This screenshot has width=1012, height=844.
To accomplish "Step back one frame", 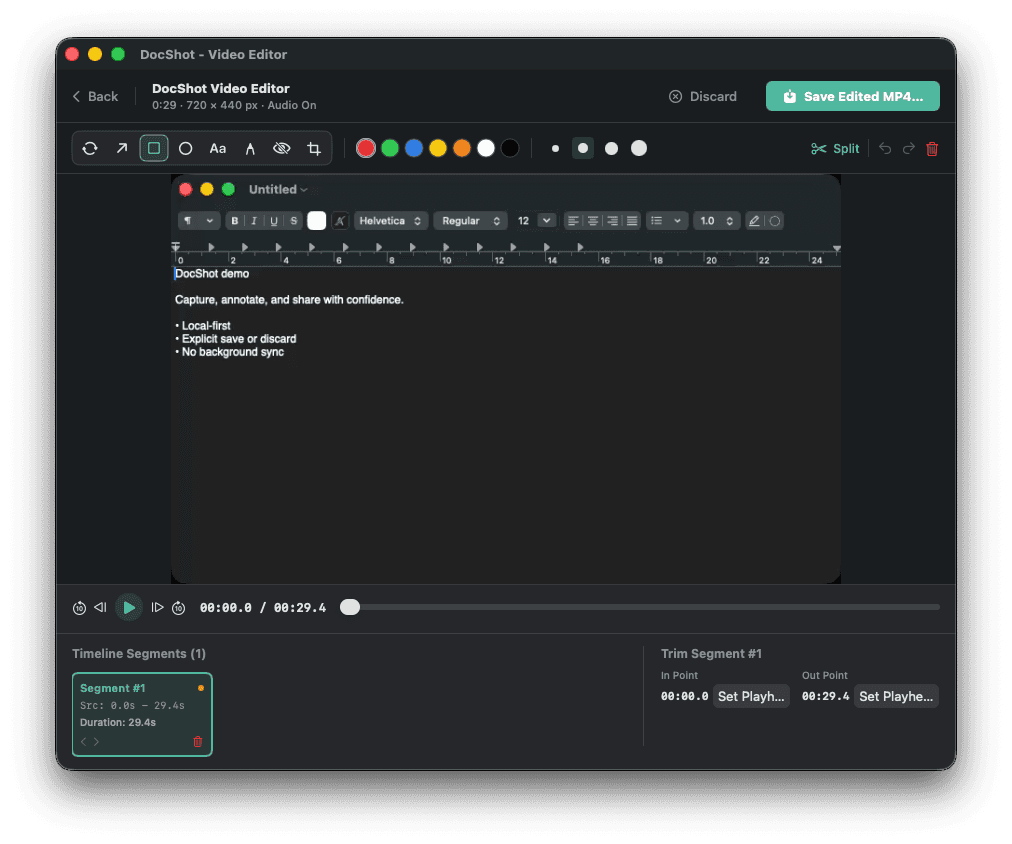I will 100,607.
